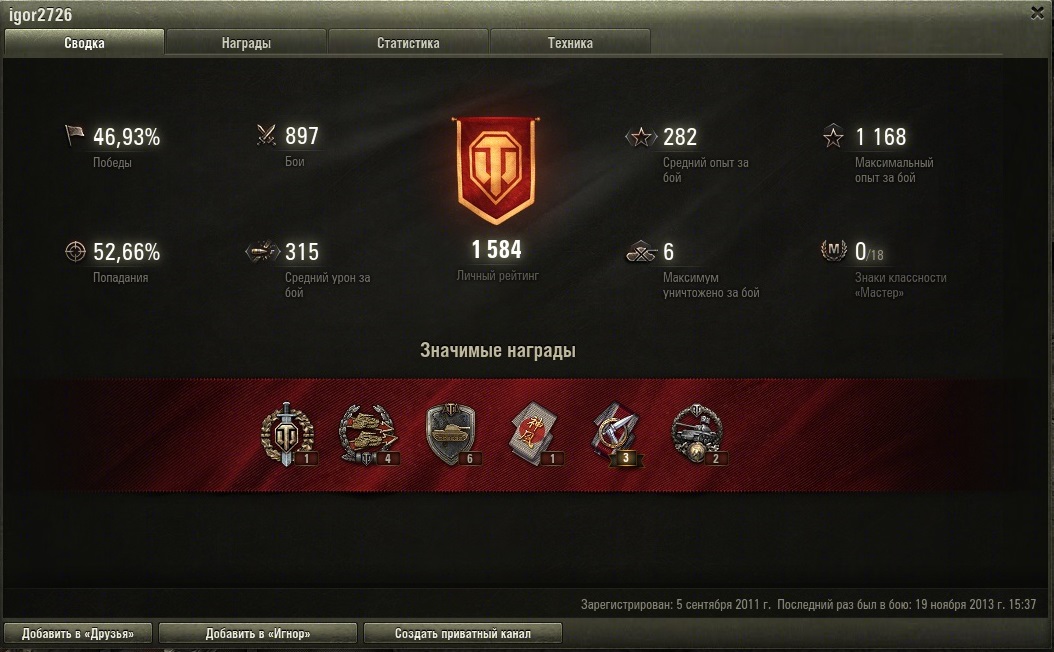
Task: Click the red personal rating banner emblem
Action: [x=496, y=171]
